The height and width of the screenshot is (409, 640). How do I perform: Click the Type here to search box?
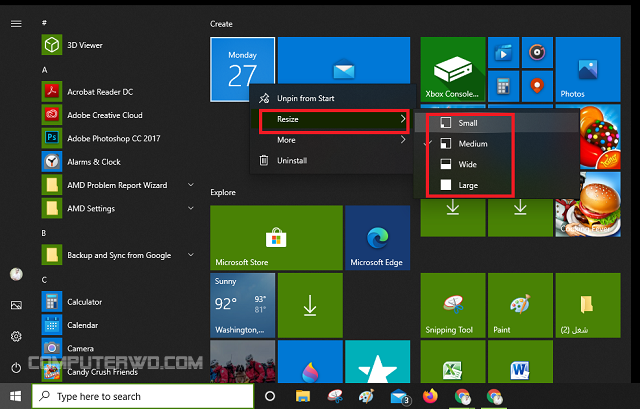pos(142,396)
